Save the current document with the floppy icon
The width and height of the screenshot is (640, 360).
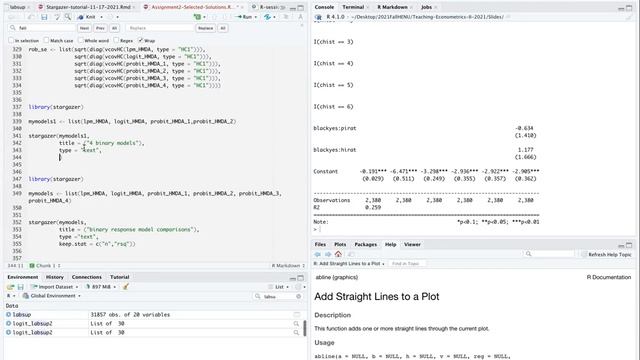click(44, 17)
